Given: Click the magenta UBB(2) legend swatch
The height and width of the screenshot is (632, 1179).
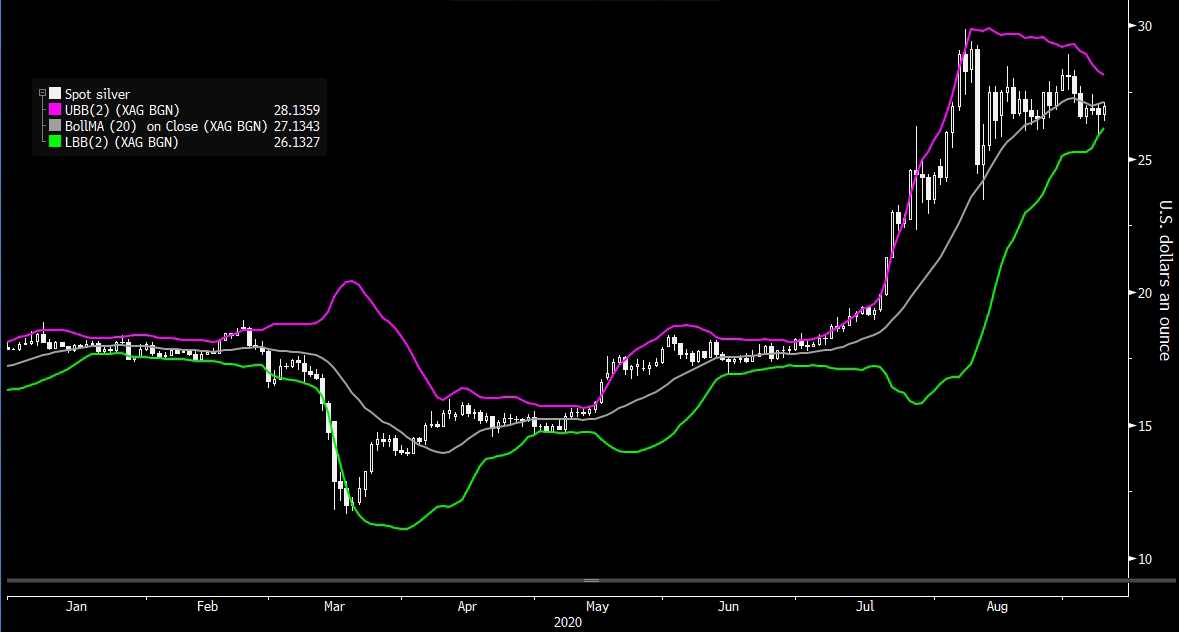Looking at the screenshot, I should (55, 110).
